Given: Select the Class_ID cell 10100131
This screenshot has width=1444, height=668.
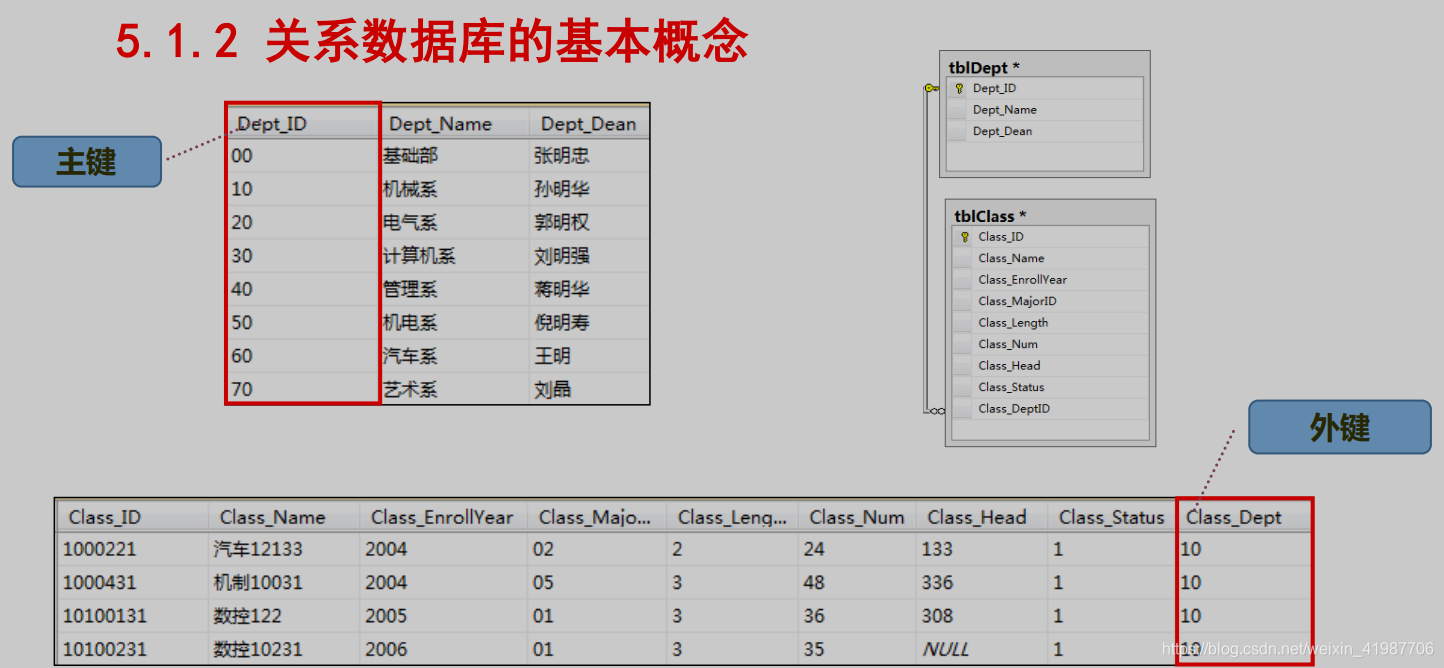Looking at the screenshot, I should (x=132, y=616).
